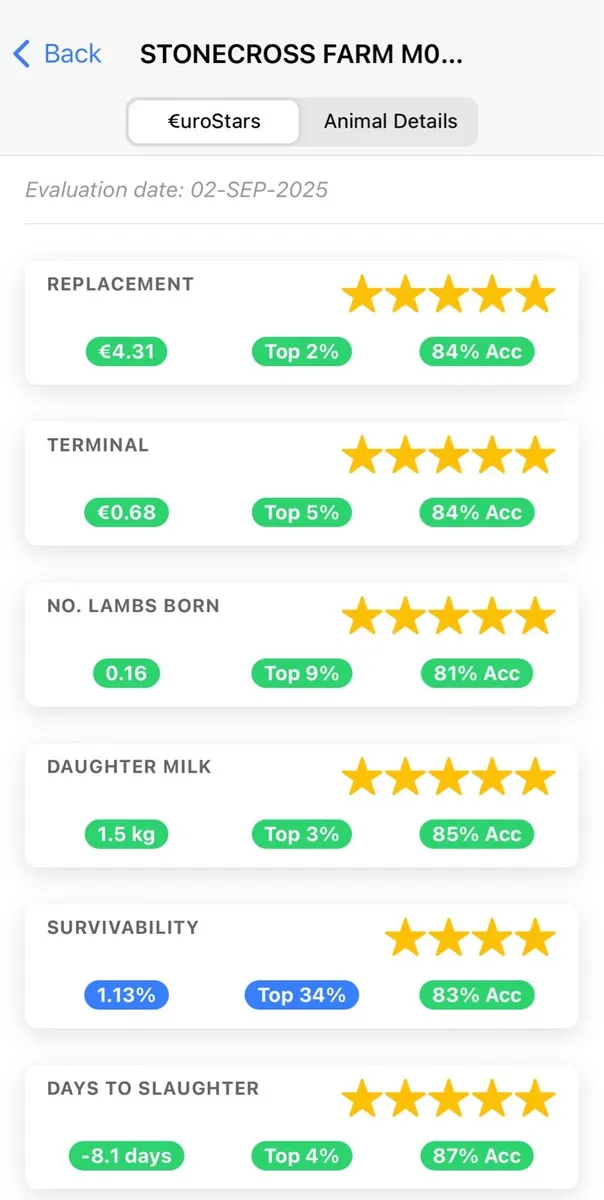Viewport: 604px width, 1200px height.
Task: Click the -8.1 days badge
Action: pos(126,1156)
